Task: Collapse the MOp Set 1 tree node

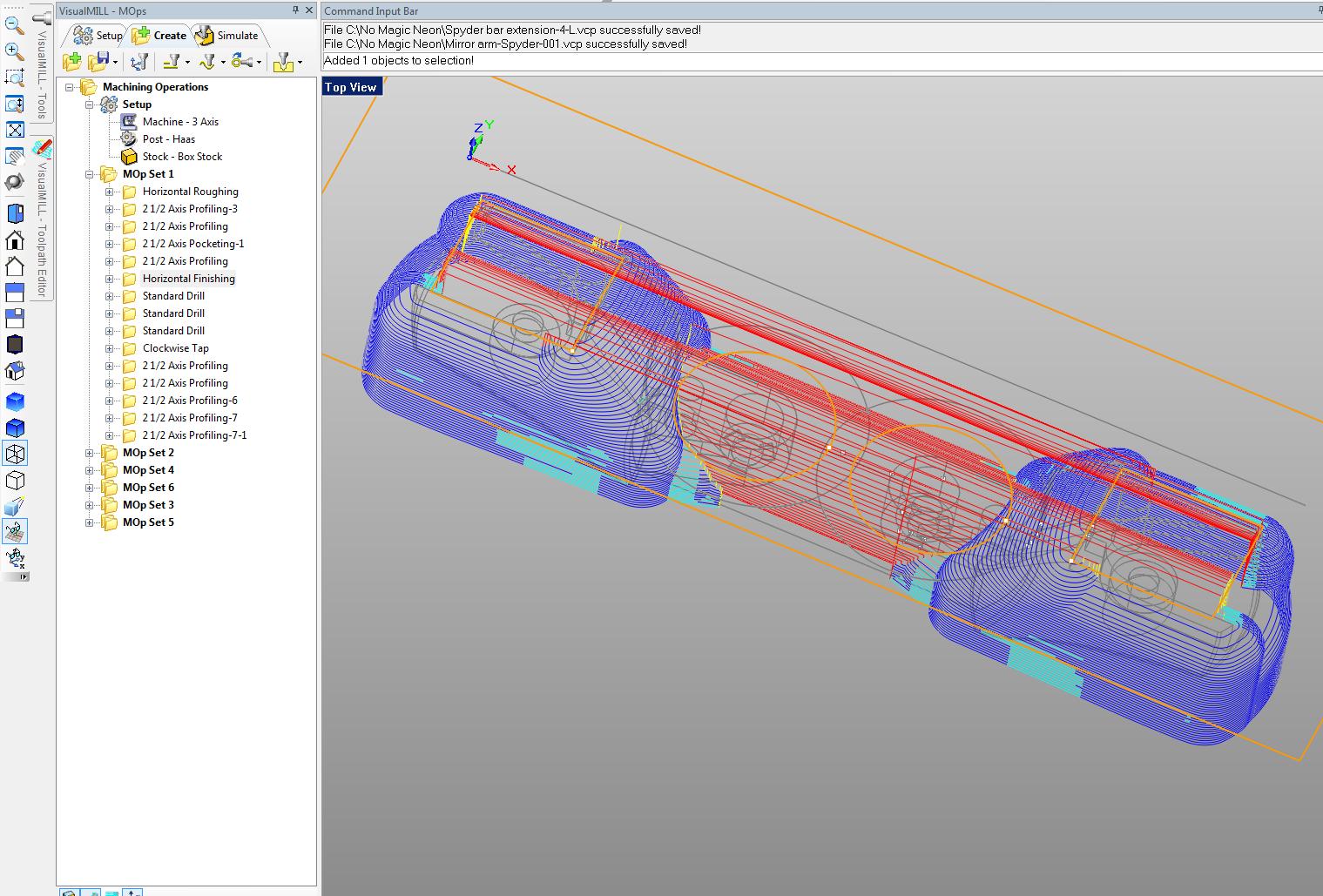Action: pyautogui.click(x=90, y=174)
